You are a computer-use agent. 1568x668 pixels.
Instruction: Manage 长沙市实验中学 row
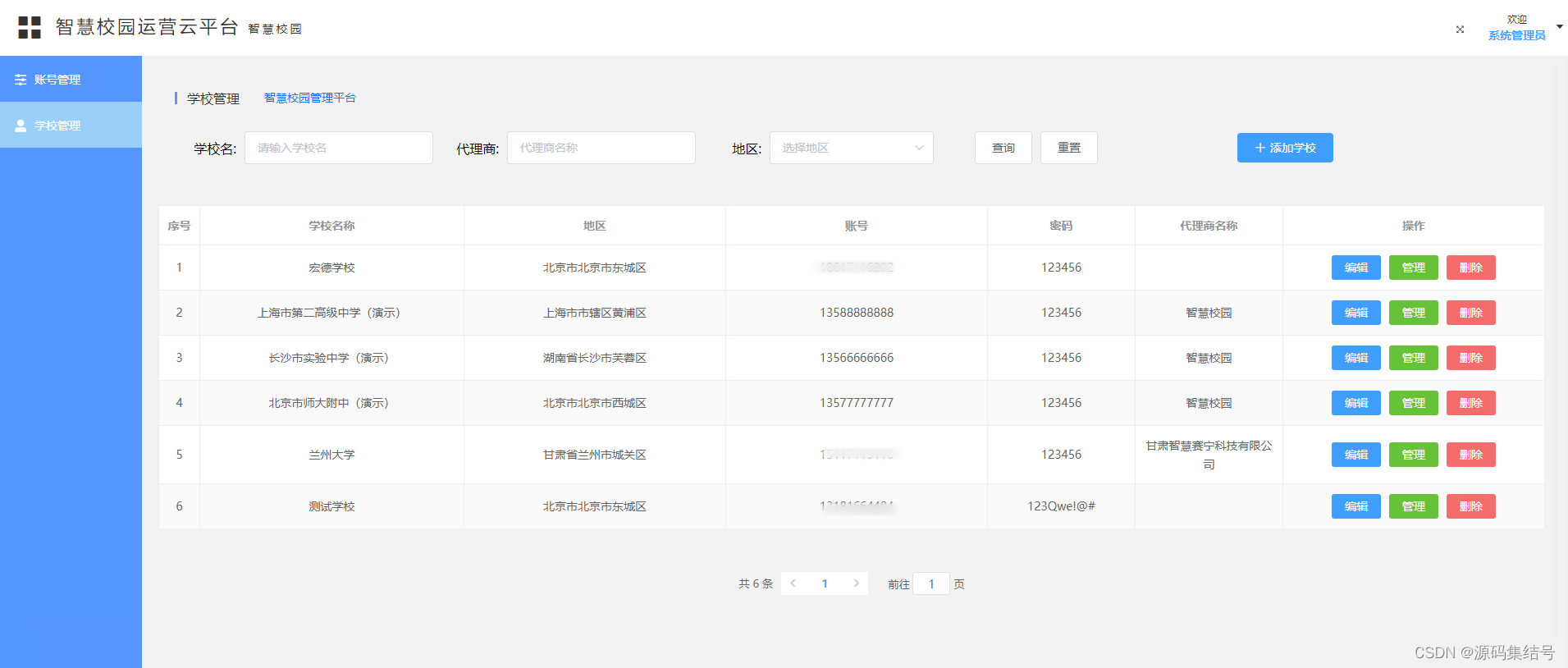pyautogui.click(x=1414, y=358)
